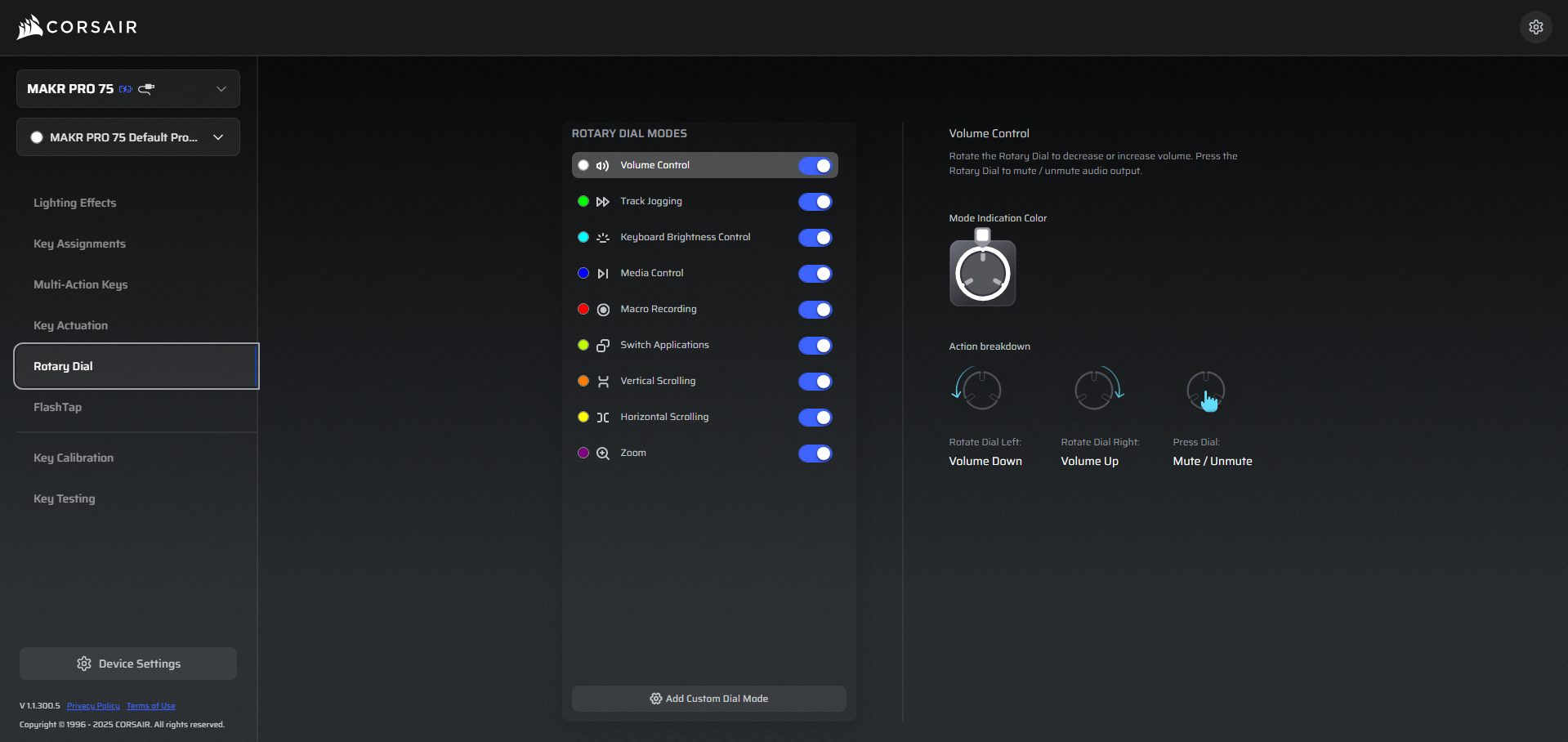Open the settings gear in top-right corner
The image size is (1568, 742).
click(x=1535, y=27)
